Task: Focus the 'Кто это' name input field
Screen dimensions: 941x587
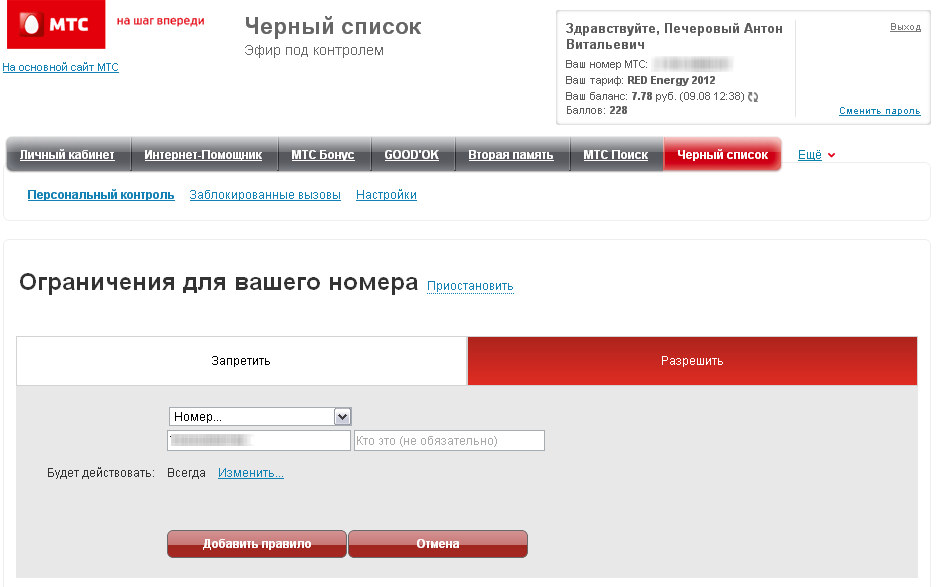Action: pyautogui.click(x=449, y=441)
